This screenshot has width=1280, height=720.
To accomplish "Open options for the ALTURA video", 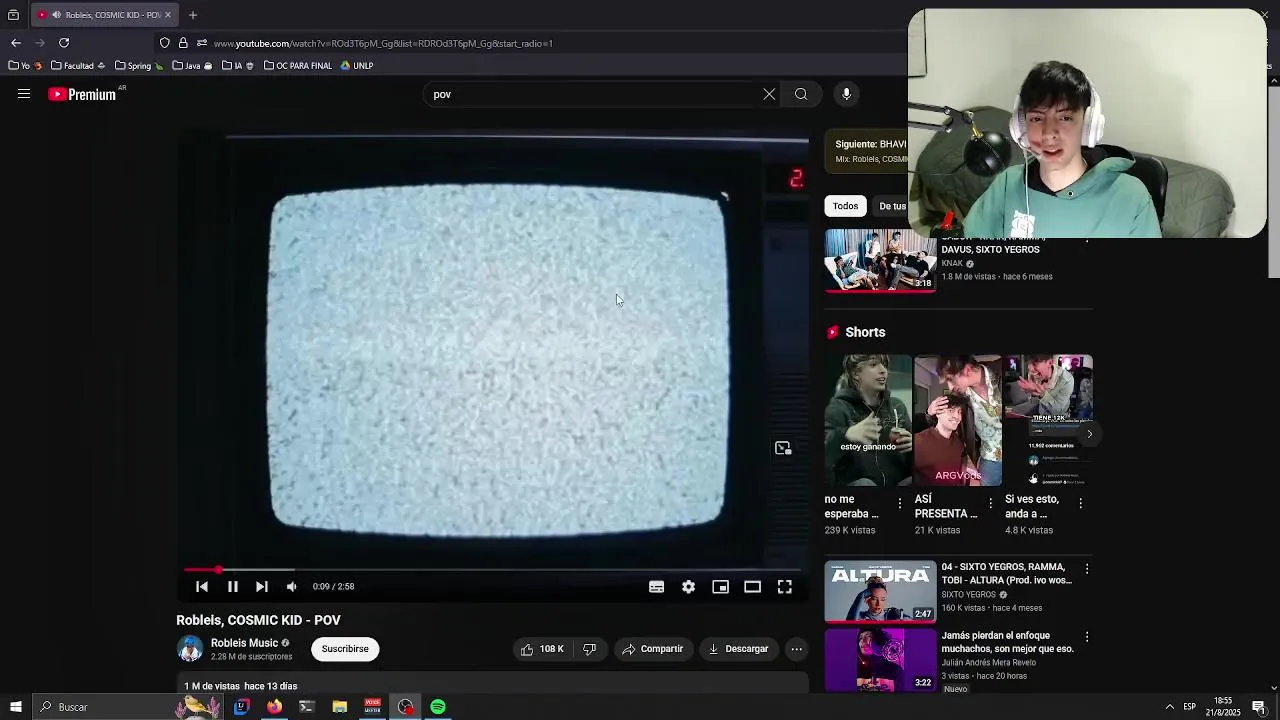I will pyautogui.click(x=1087, y=569).
